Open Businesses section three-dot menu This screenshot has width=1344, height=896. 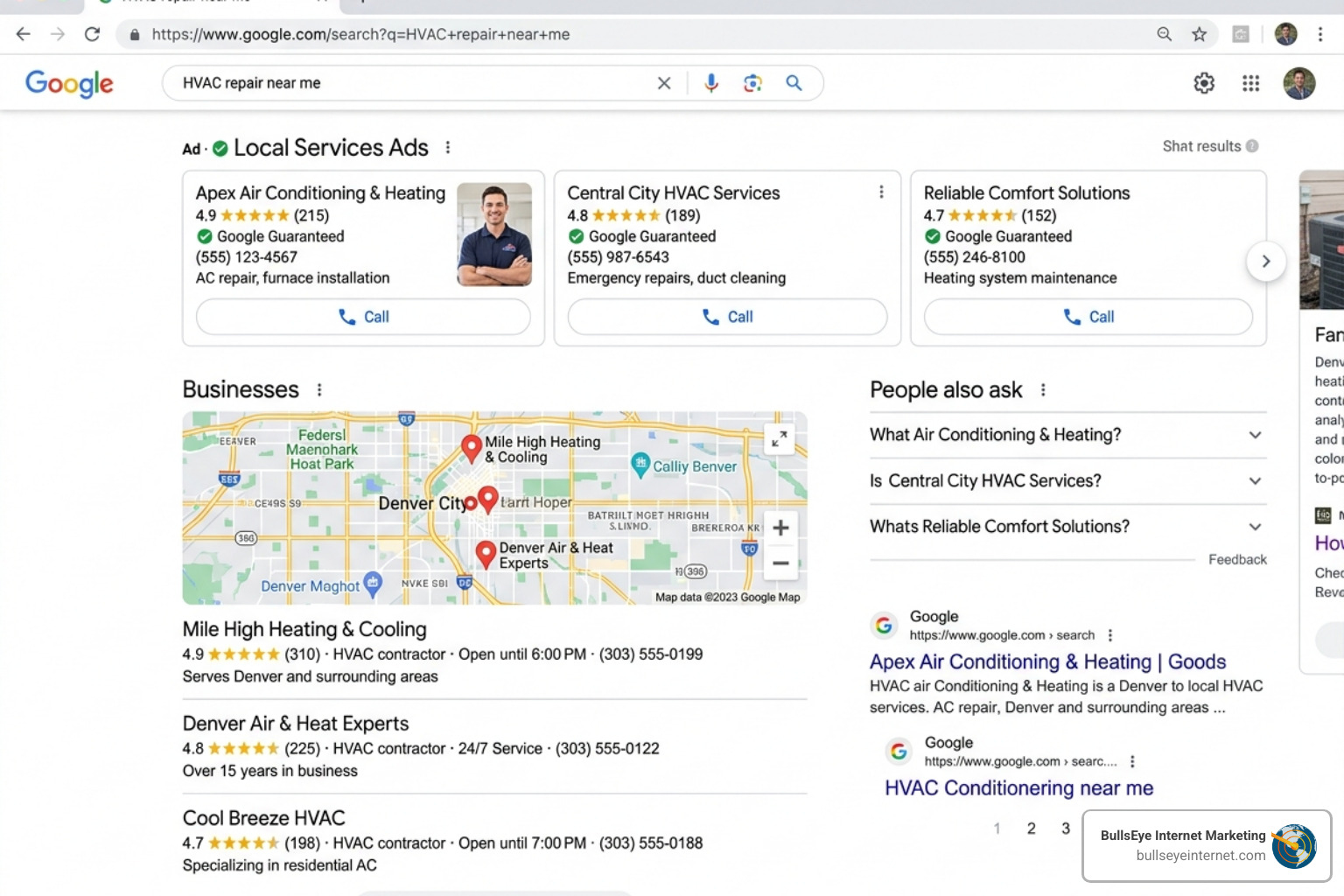click(319, 389)
